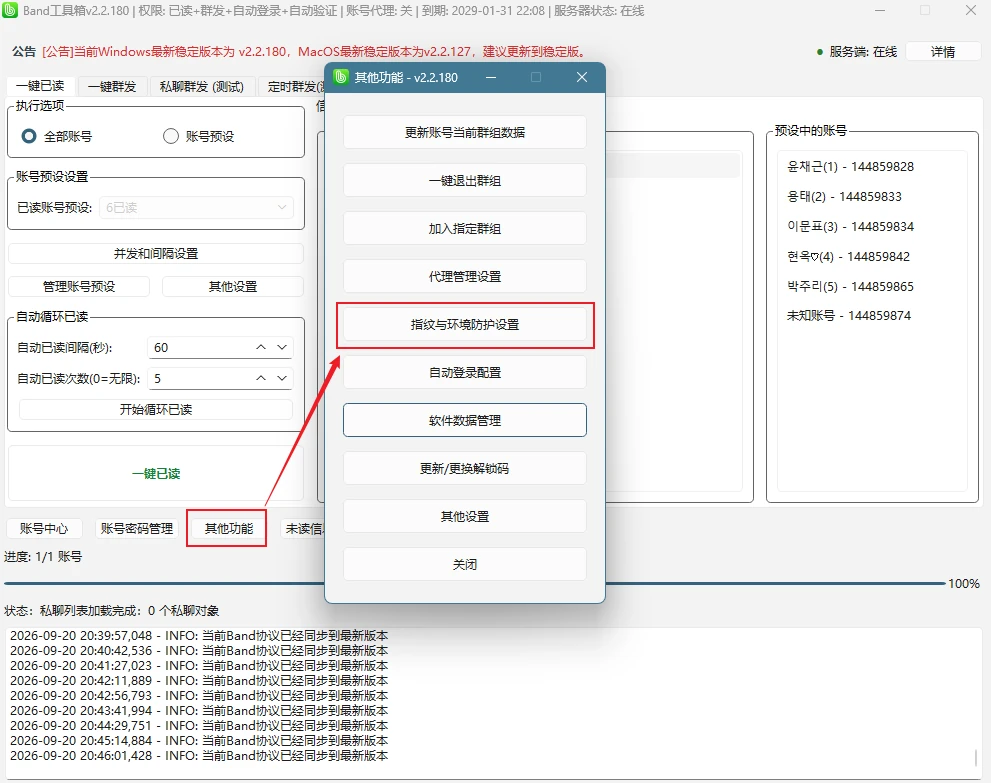This screenshot has width=991, height=783.
Task: Decrease 自动已读次数 with down arrow
Action: click(x=283, y=378)
